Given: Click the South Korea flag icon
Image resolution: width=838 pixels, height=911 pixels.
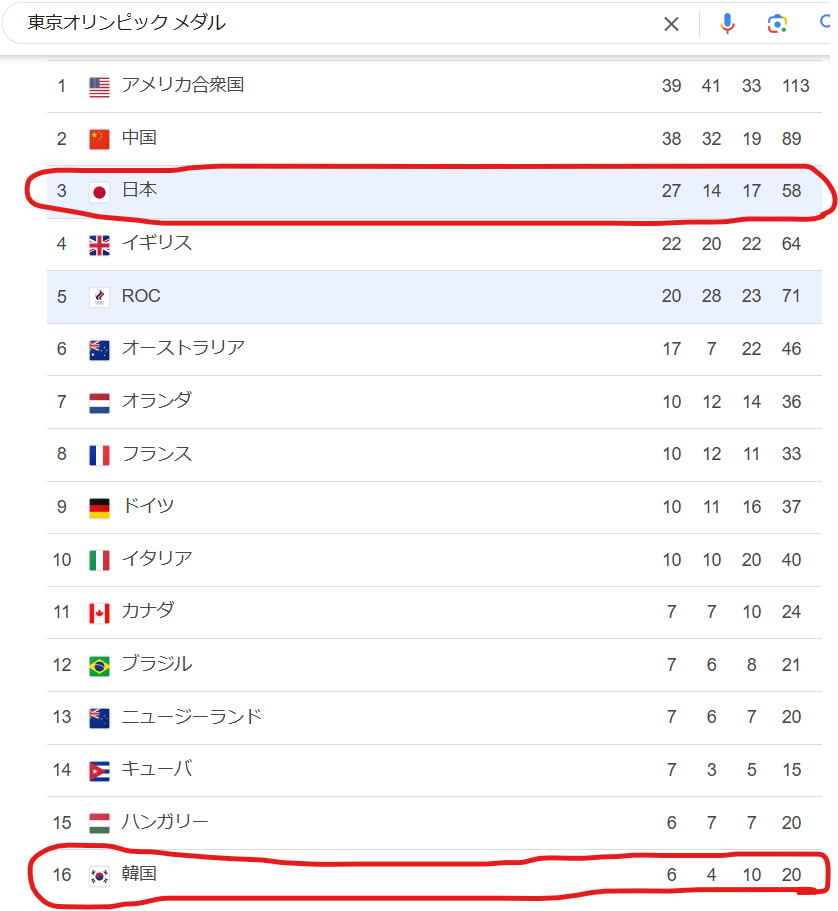Looking at the screenshot, I should (x=99, y=876).
